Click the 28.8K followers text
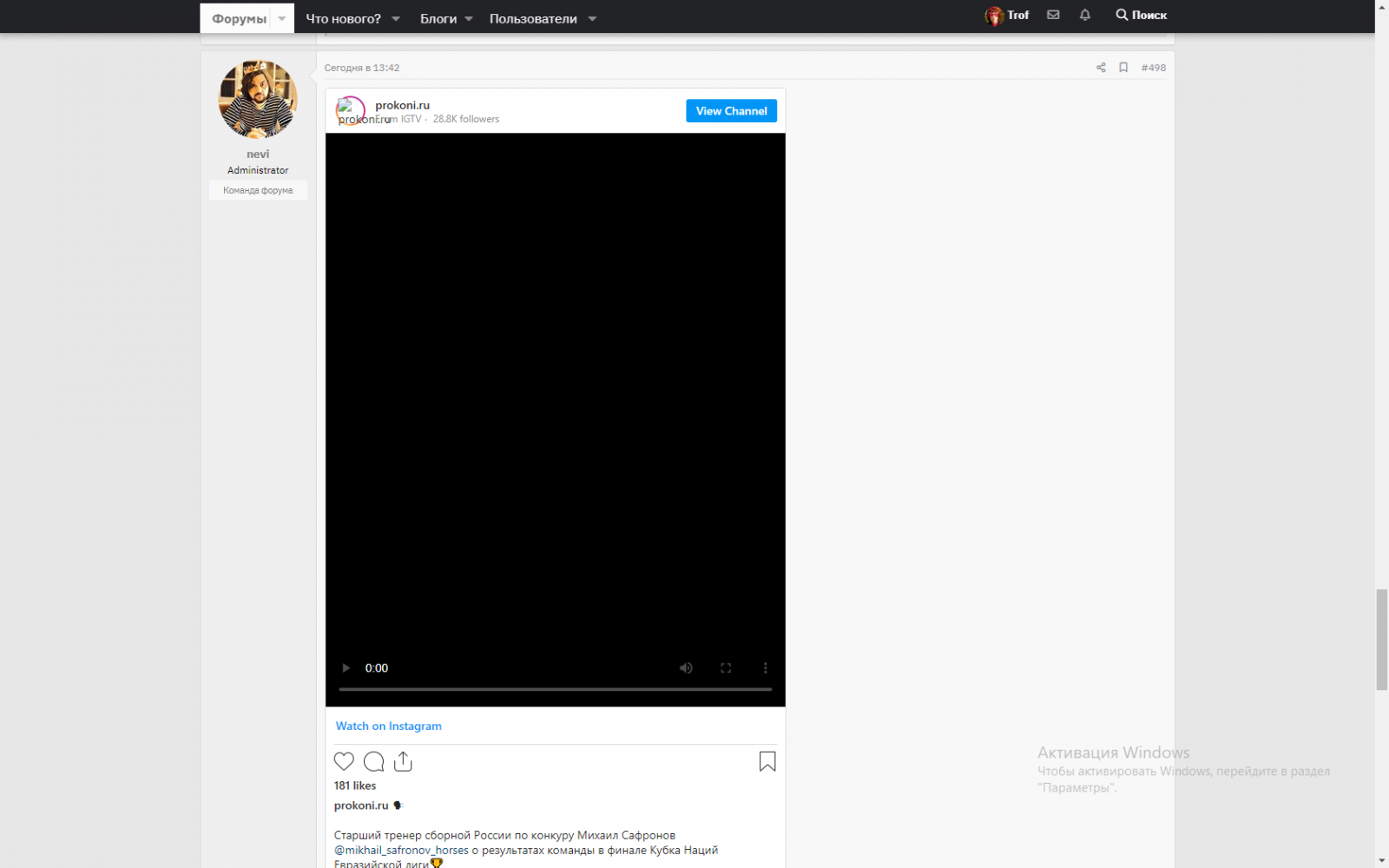This screenshot has width=1389, height=868. click(x=466, y=120)
